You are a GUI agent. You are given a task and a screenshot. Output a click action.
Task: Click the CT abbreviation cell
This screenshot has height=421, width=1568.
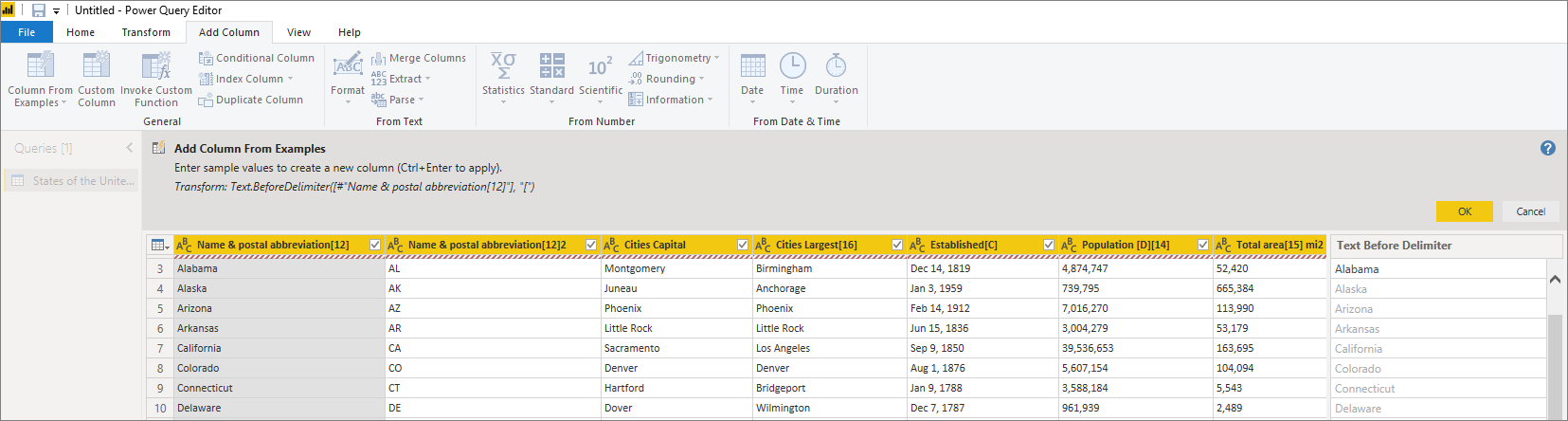[493, 388]
